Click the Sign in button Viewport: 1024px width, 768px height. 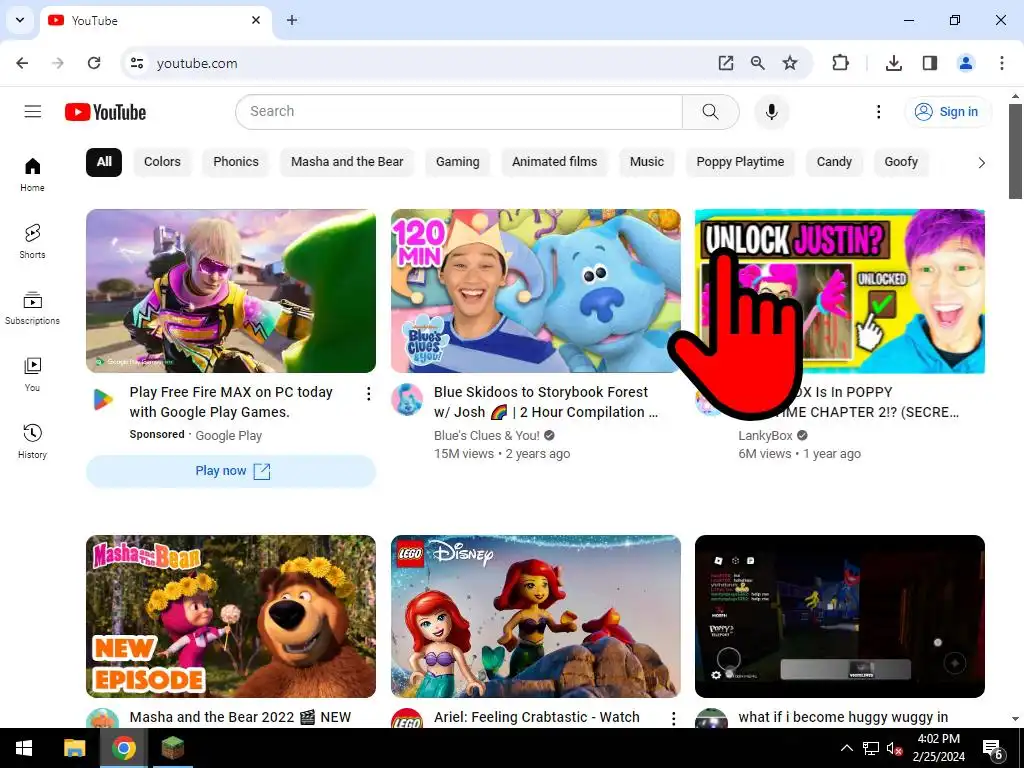pyautogui.click(x=947, y=112)
